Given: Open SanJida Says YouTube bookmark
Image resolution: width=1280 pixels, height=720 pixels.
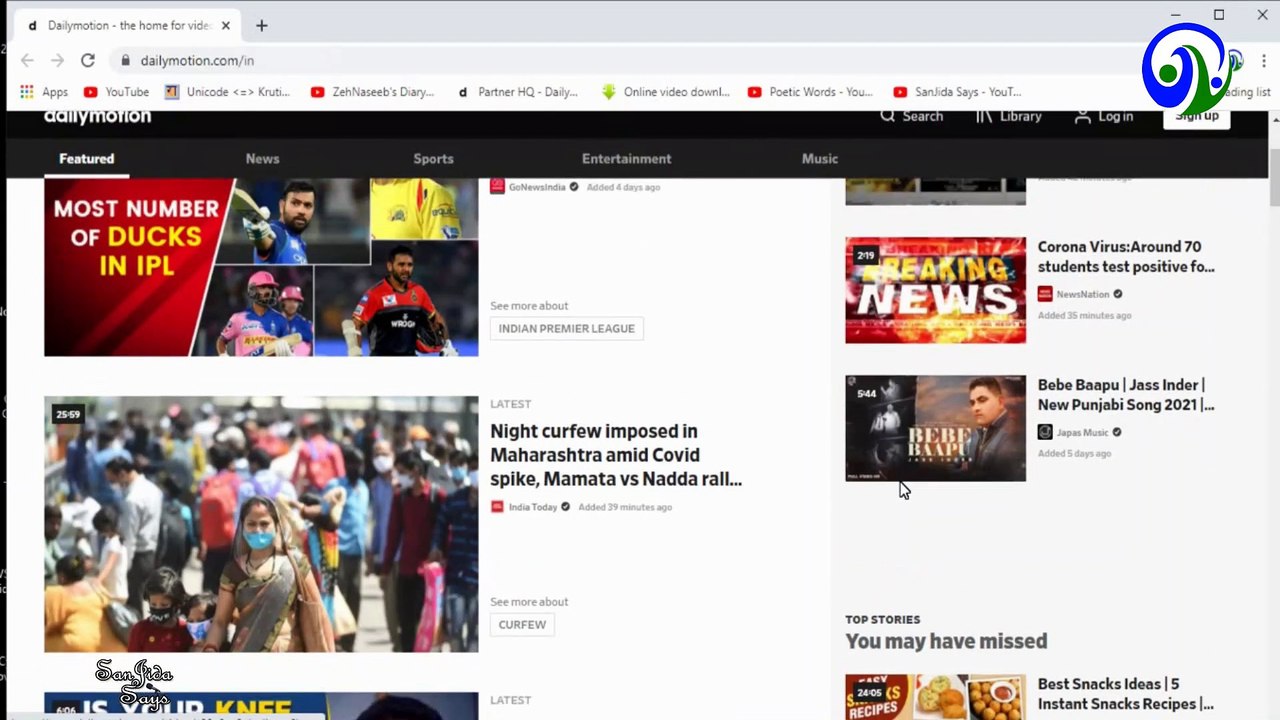Looking at the screenshot, I should tap(957, 91).
